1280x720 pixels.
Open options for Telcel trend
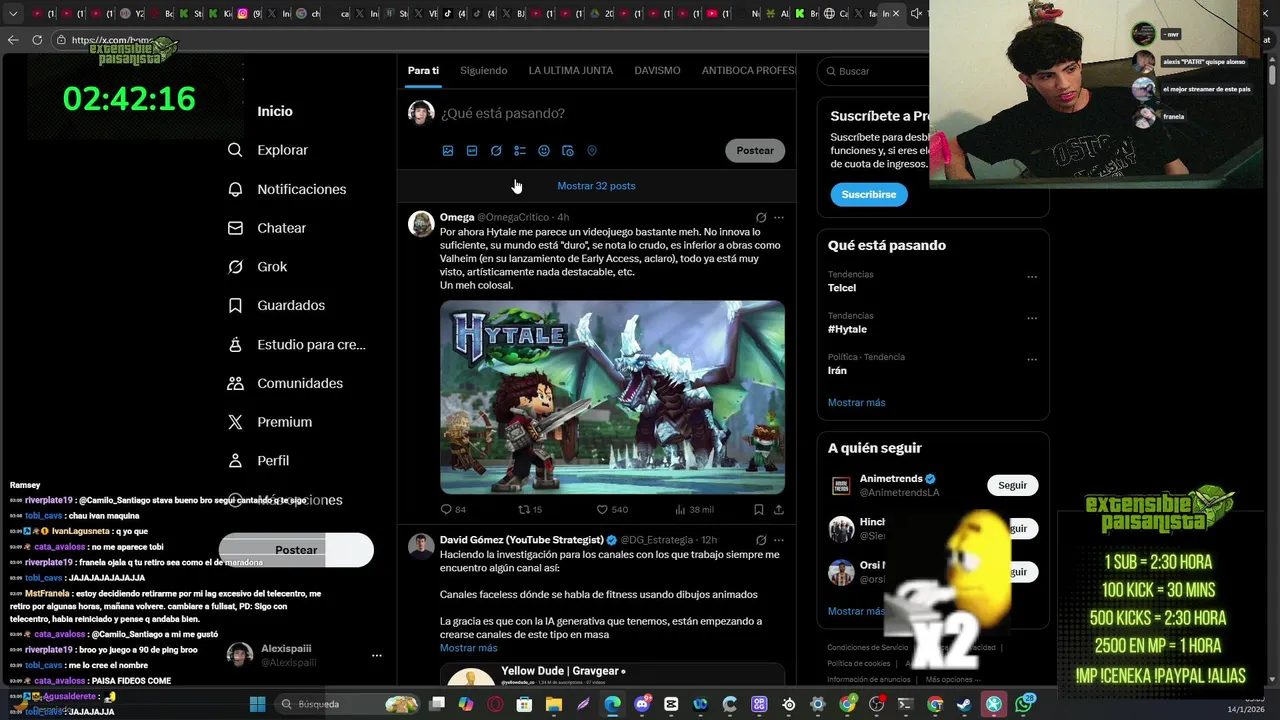click(x=1032, y=277)
